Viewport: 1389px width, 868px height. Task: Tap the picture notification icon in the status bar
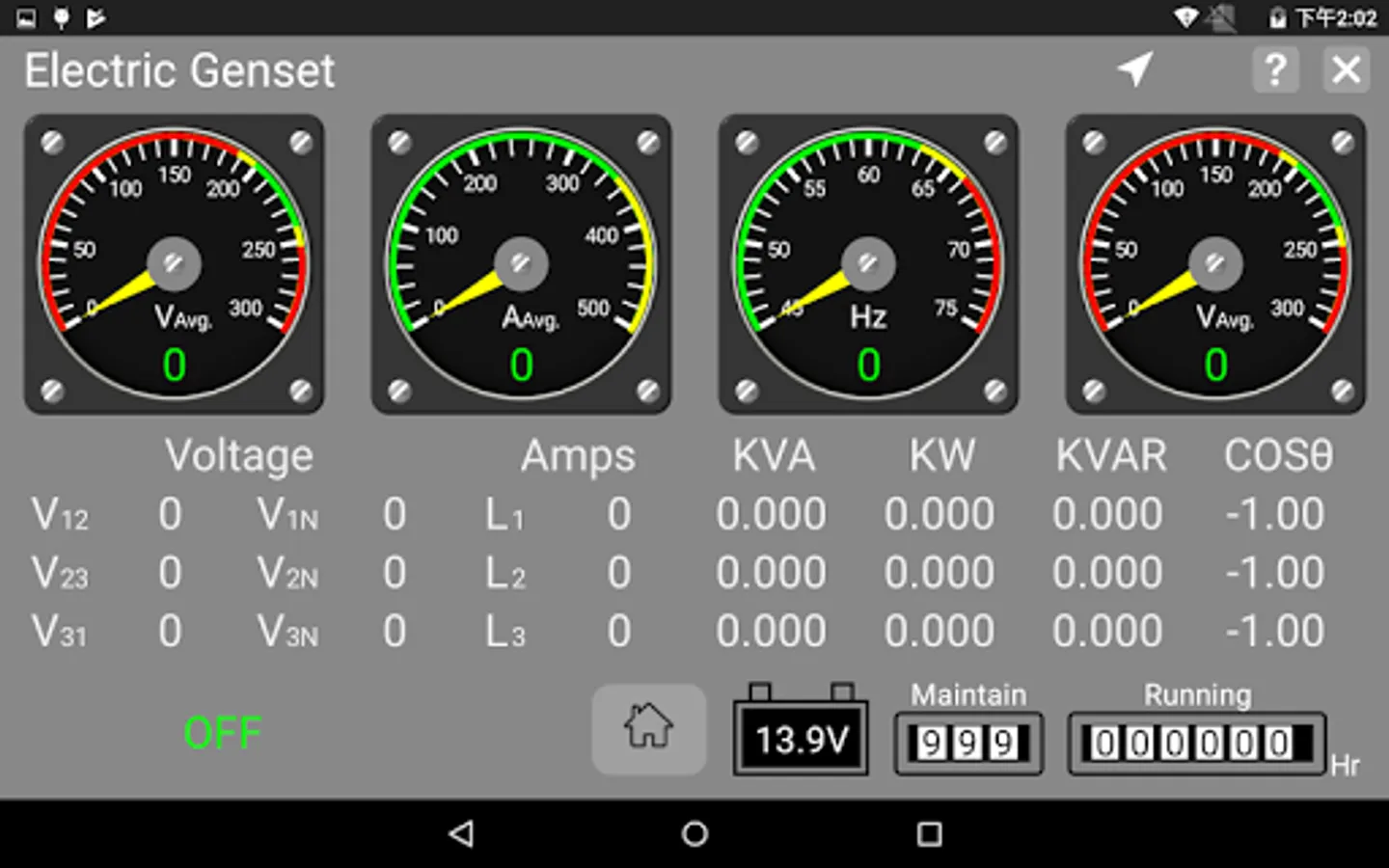(26, 17)
